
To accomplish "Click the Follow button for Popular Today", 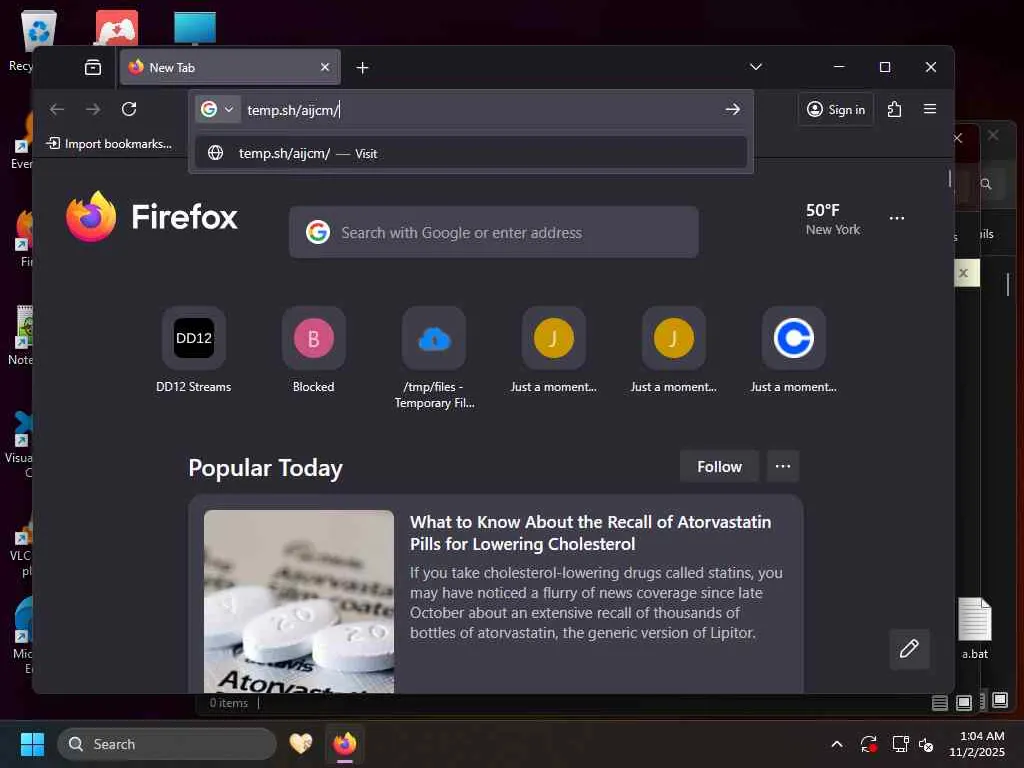I will (719, 466).
